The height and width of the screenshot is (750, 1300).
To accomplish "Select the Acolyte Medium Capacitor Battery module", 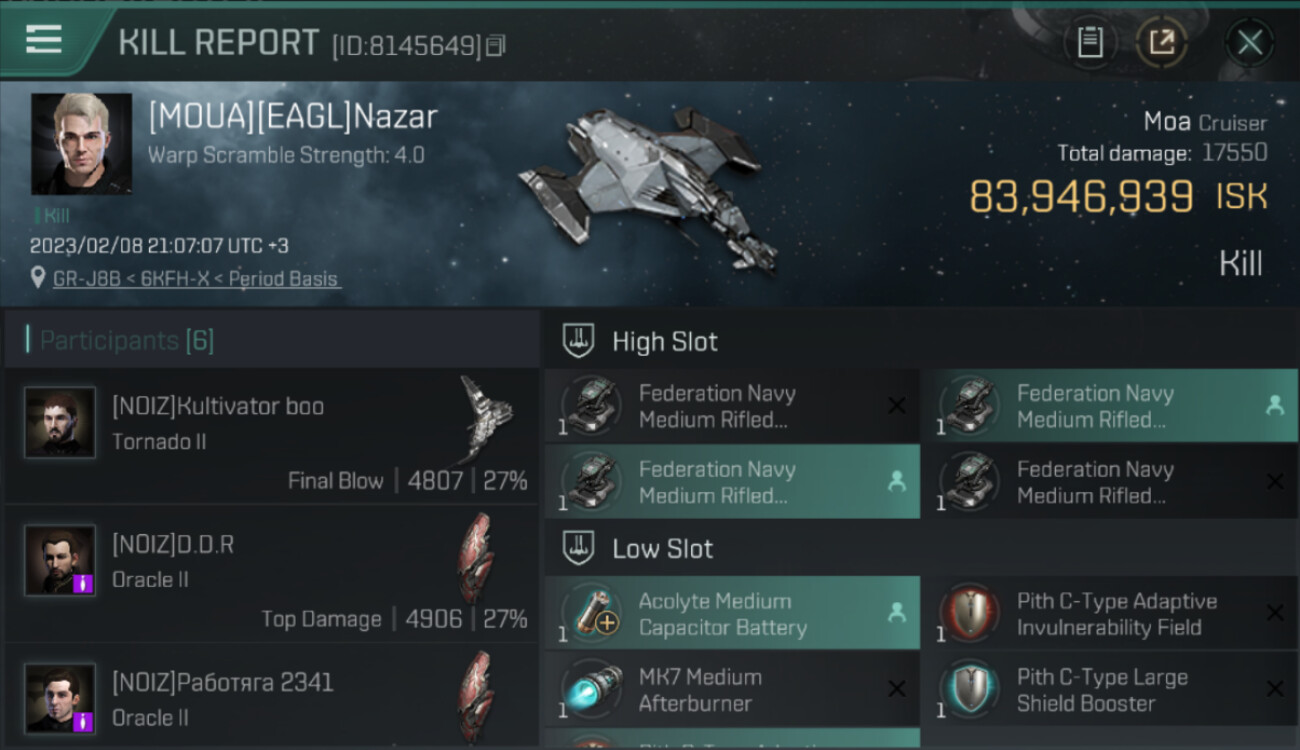I will (x=732, y=614).
